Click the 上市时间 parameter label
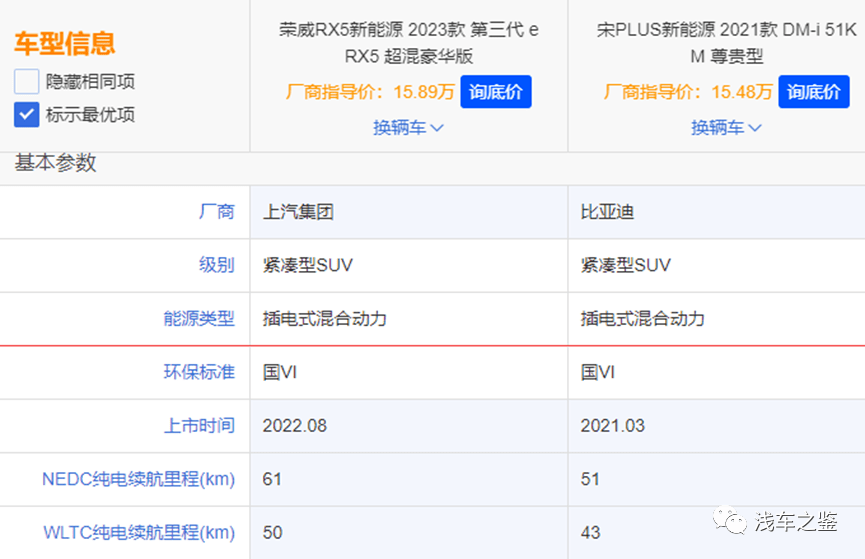This screenshot has height=559, width=865. click(x=199, y=425)
